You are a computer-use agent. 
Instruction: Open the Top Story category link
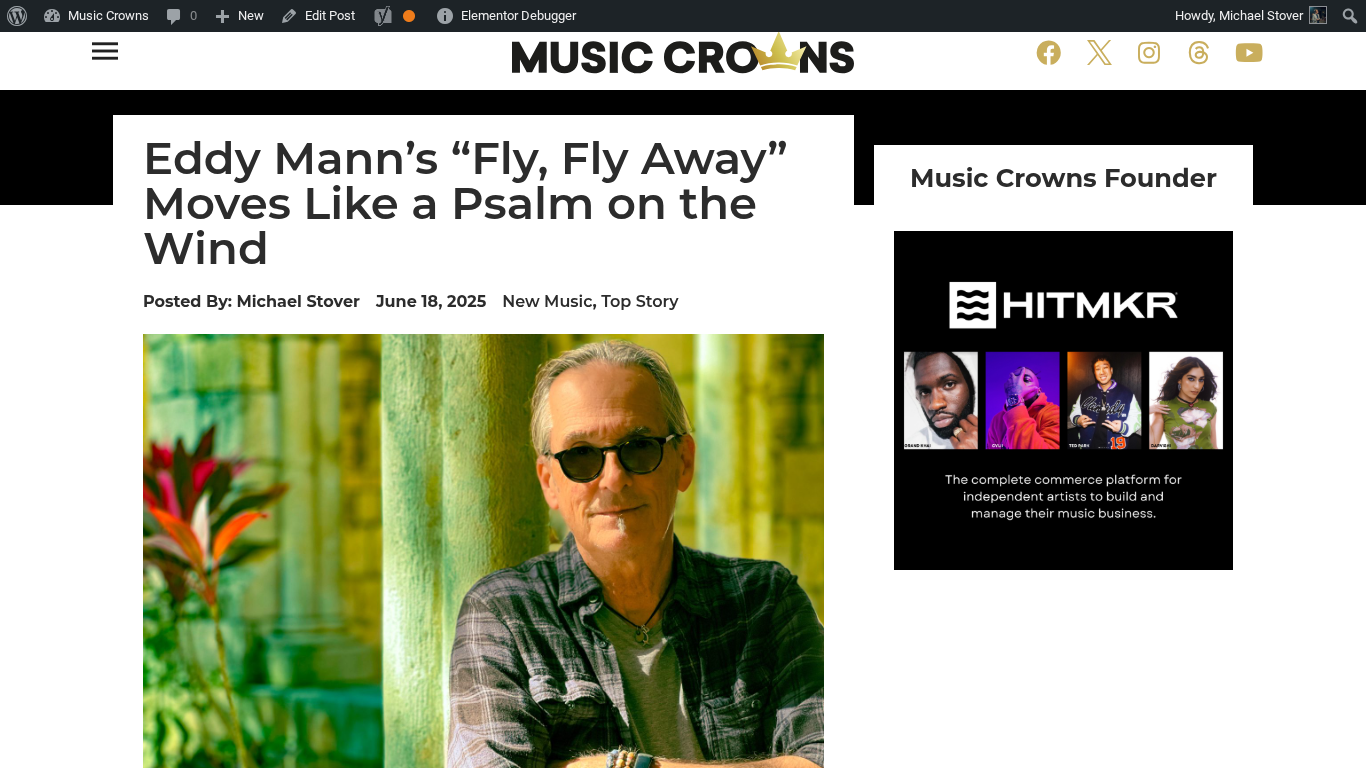(x=640, y=301)
